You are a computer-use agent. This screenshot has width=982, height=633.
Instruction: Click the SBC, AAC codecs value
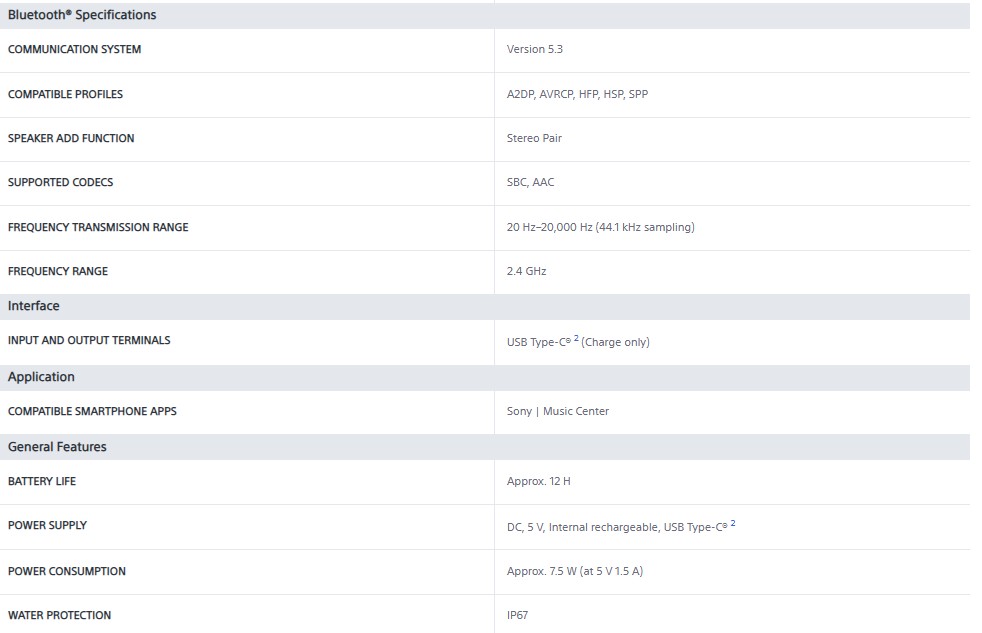530,182
